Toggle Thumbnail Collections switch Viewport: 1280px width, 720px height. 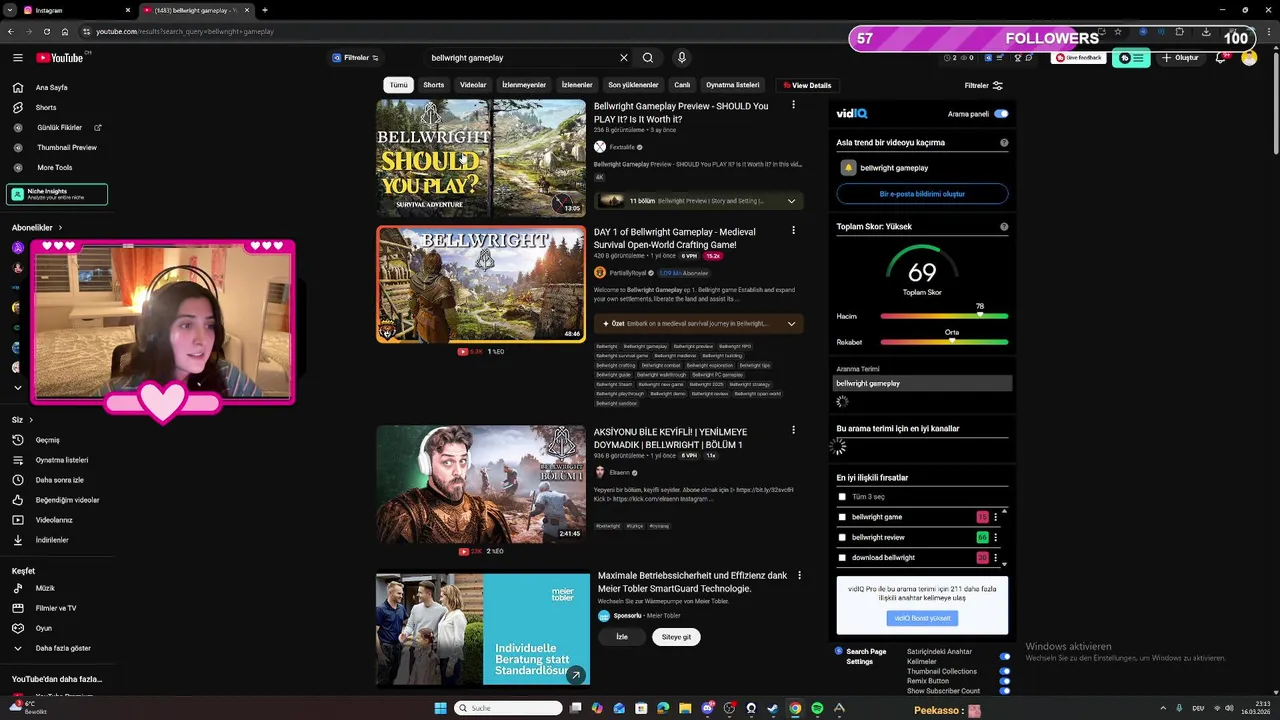click(x=1005, y=671)
